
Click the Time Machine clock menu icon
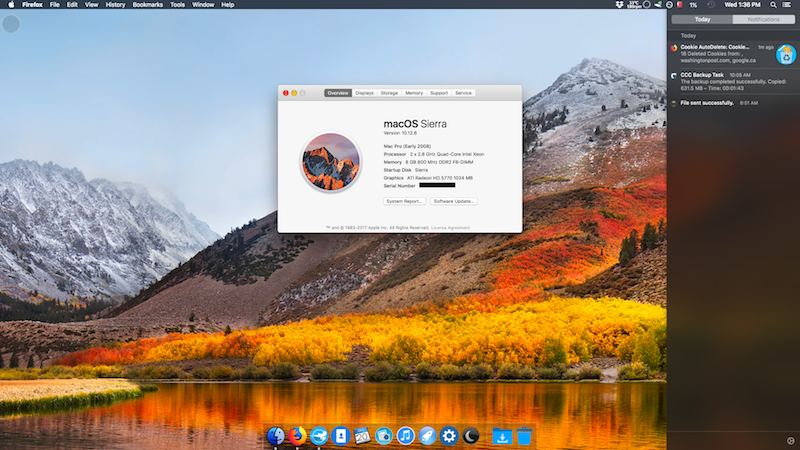click(x=711, y=5)
